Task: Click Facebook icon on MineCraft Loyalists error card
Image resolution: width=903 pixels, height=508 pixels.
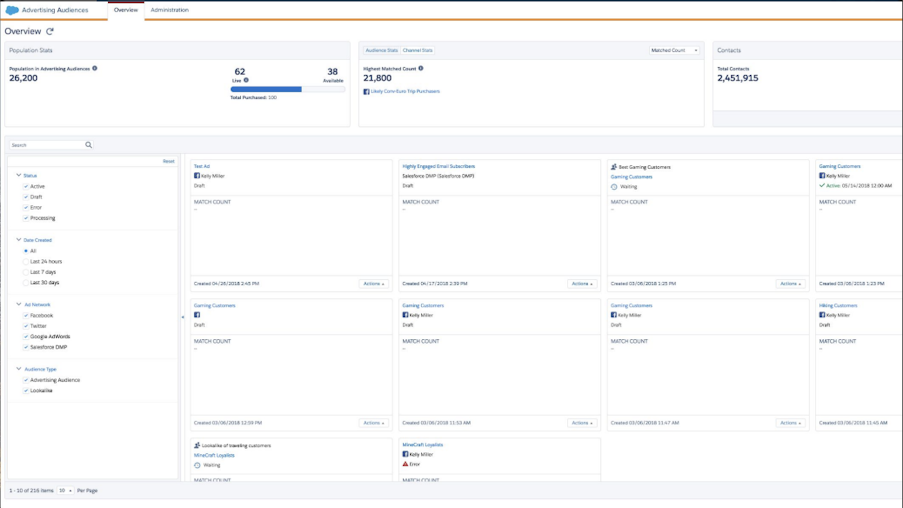Action: pyautogui.click(x=405, y=454)
